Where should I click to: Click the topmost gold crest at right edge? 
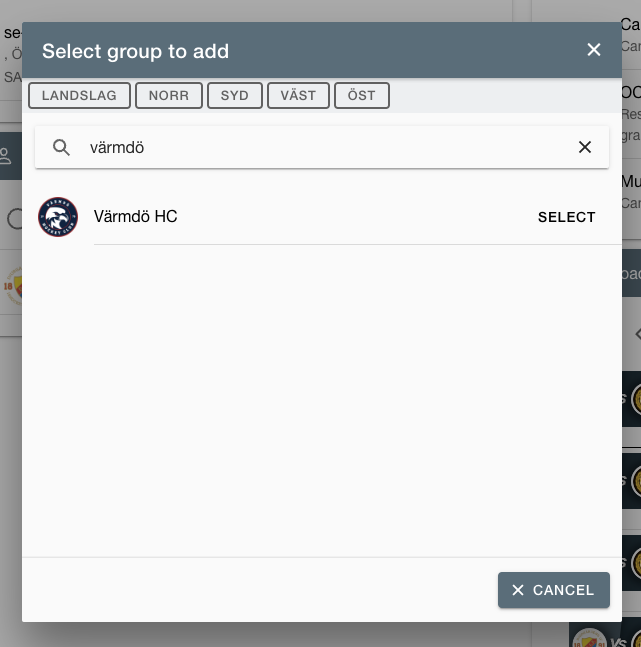coord(637,399)
